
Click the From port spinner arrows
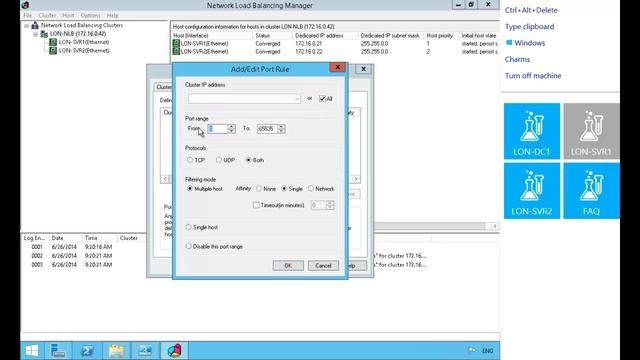click(231, 129)
